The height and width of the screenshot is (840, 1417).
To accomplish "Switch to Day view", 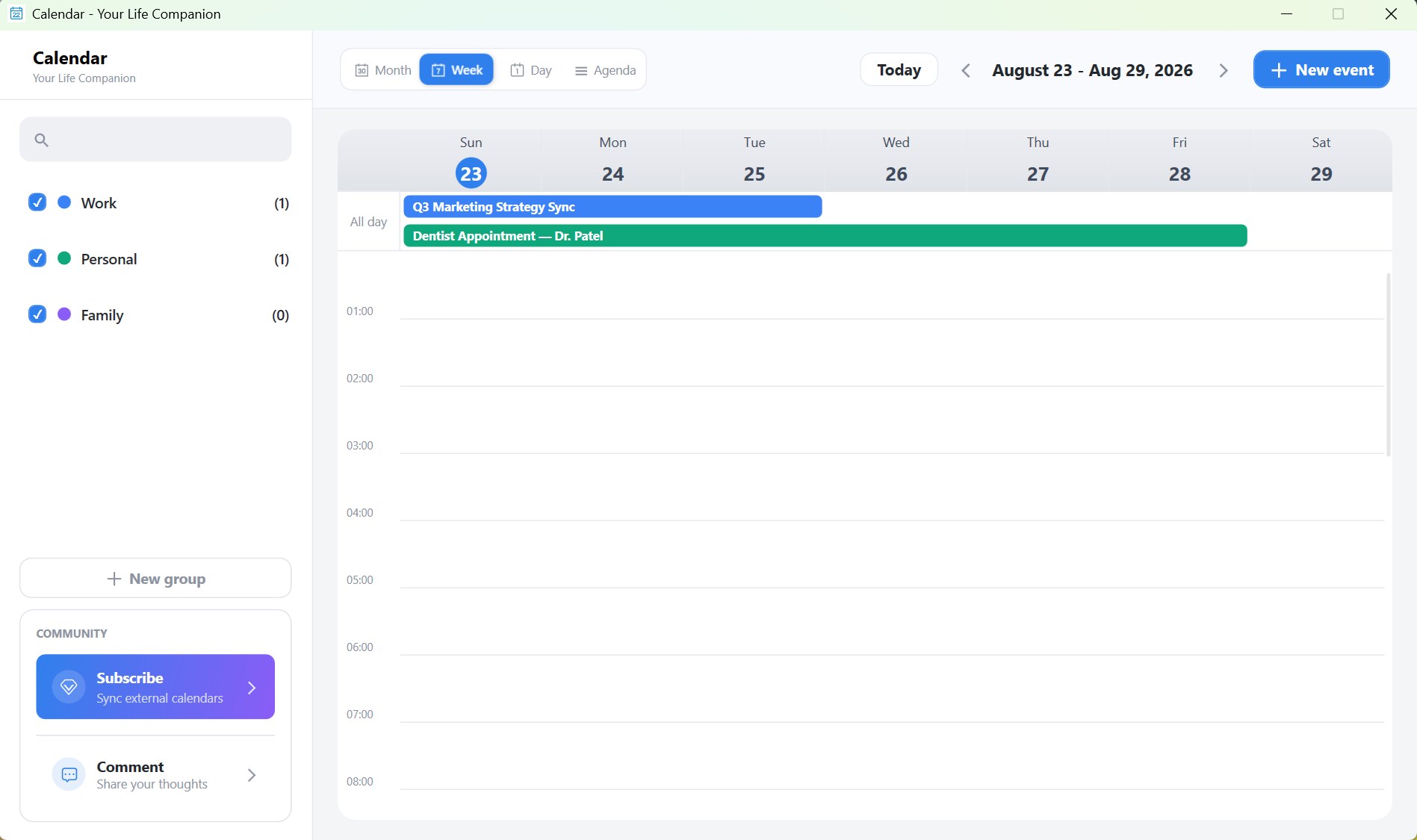I will pos(531,70).
